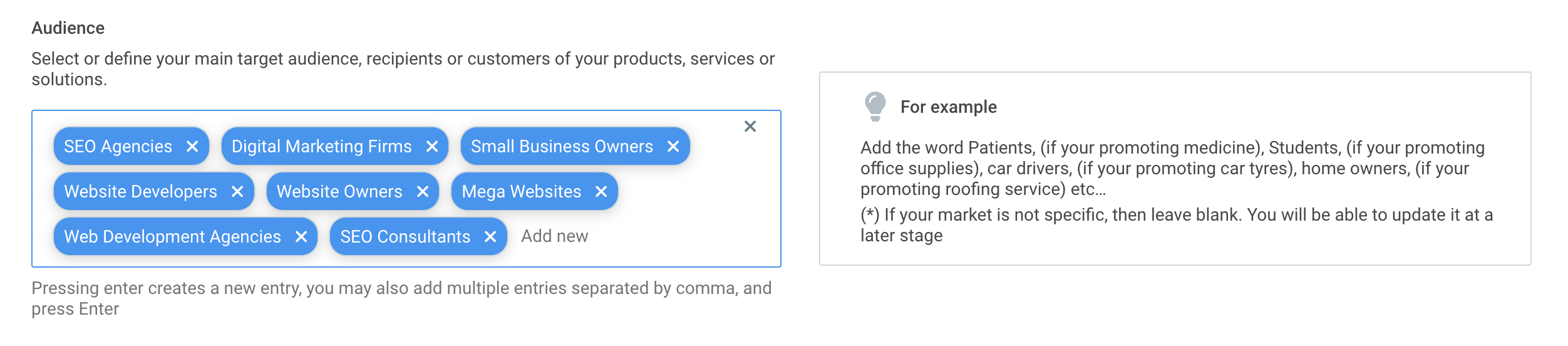Remove the Mega Websites tag
Image resolution: width=1568 pixels, height=346 pixels.
click(x=601, y=192)
